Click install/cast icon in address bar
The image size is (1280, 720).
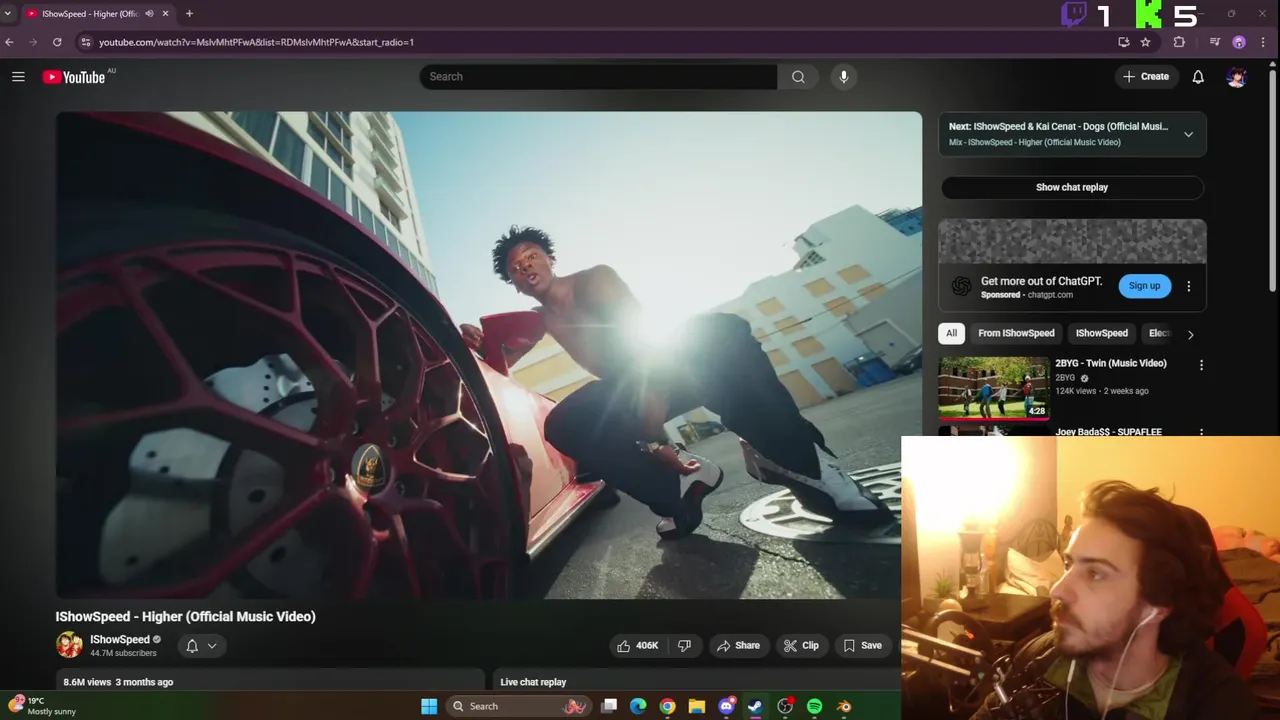click(x=1124, y=42)
